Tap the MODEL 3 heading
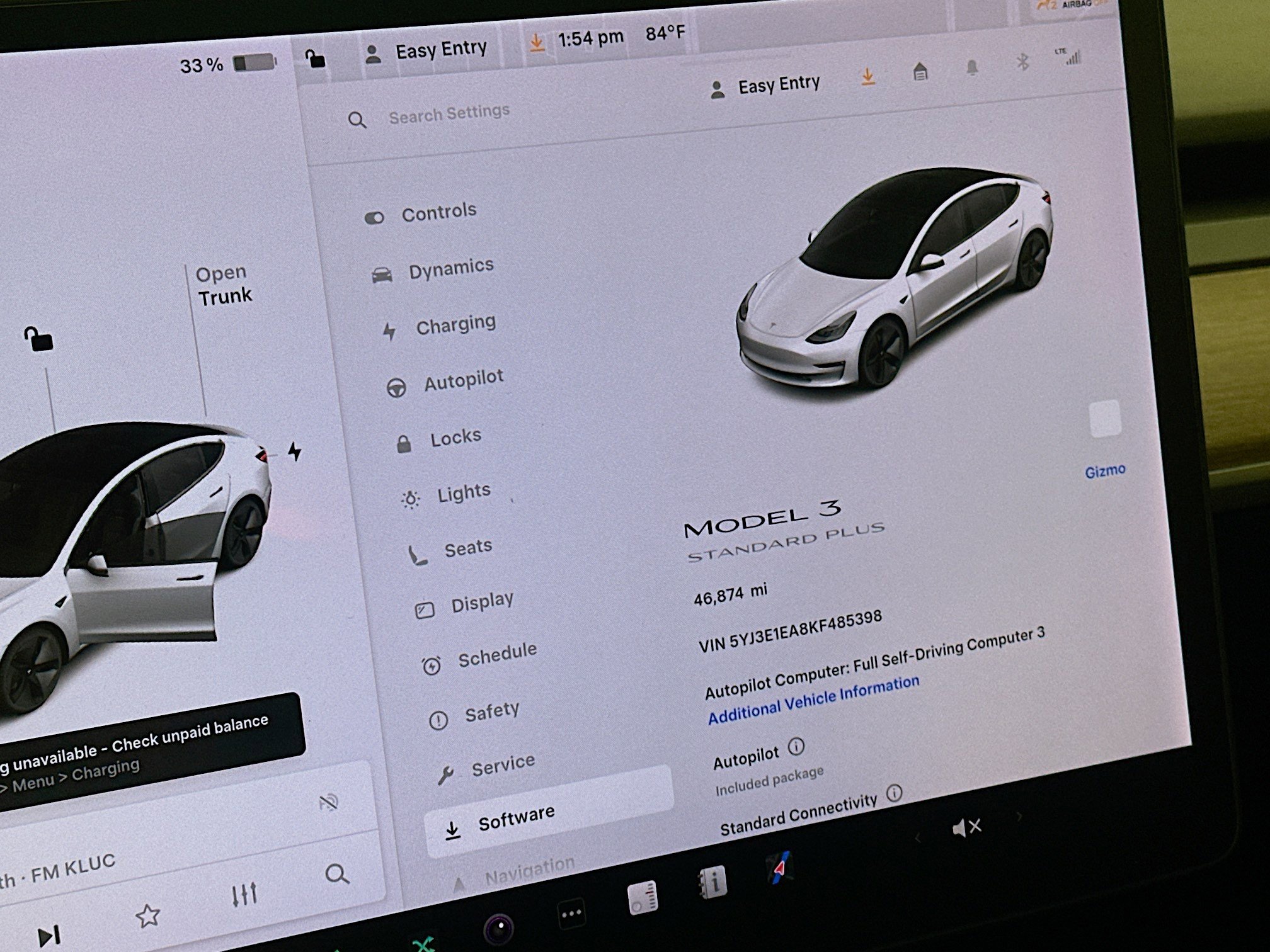1270x952 pixels. 763,519
